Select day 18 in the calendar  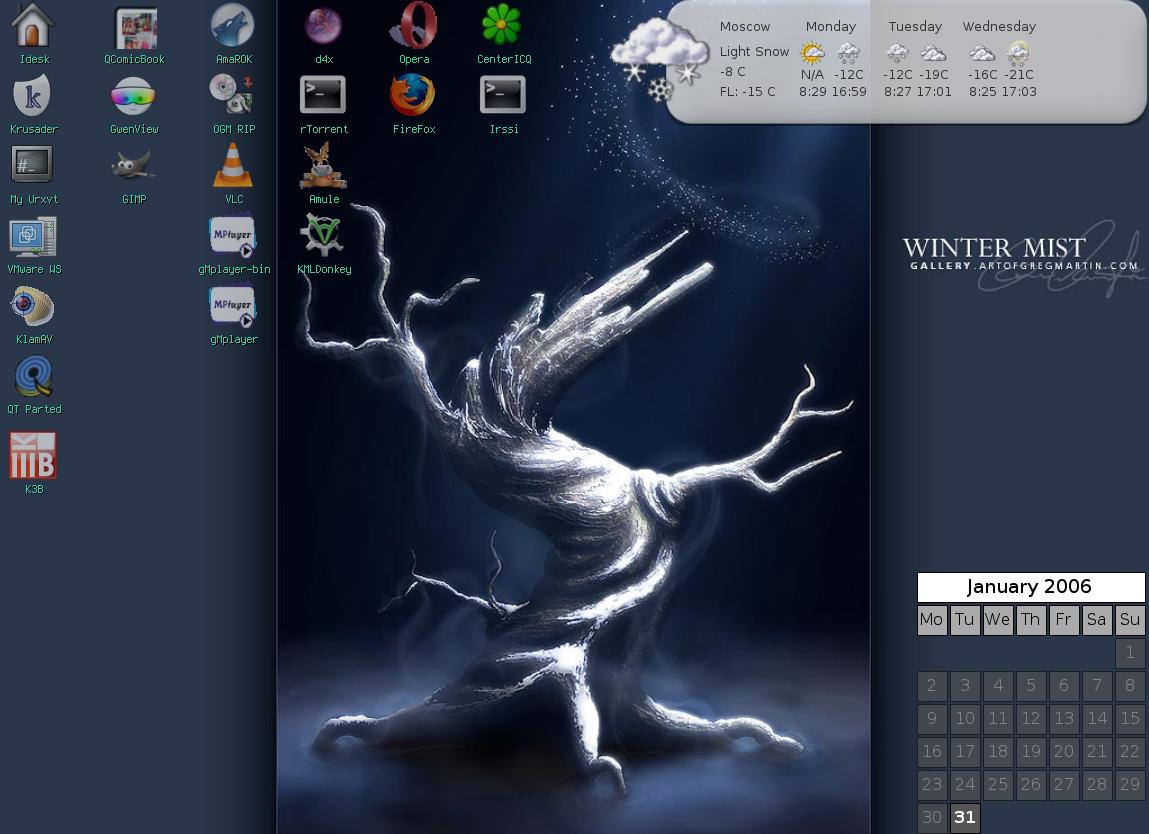(998, 751)
